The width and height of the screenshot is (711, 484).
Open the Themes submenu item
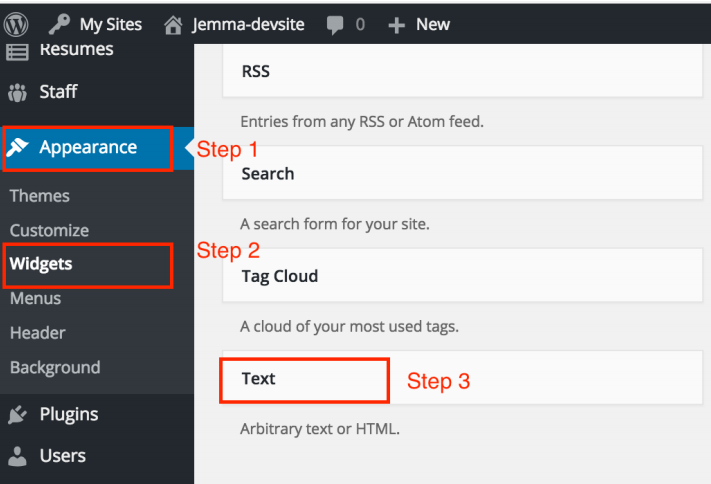(x=40, y=196)
